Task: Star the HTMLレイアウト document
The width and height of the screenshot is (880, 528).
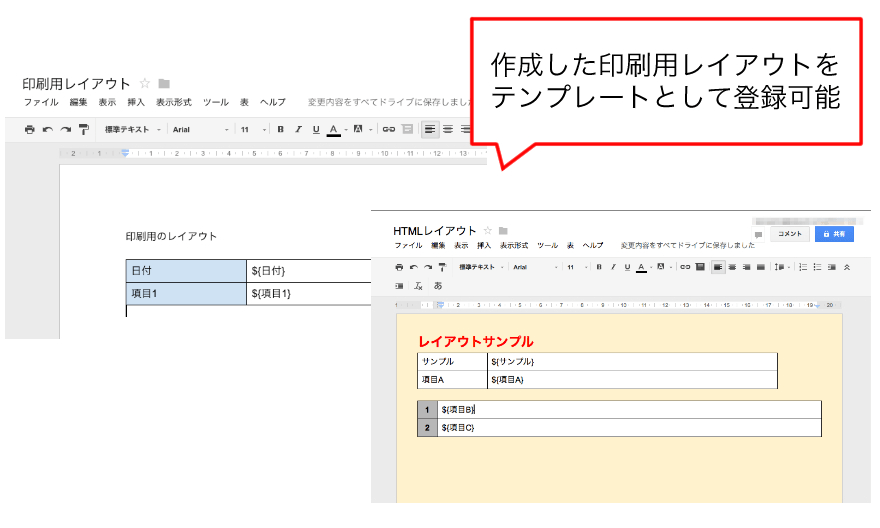Action: pos(488,231)
